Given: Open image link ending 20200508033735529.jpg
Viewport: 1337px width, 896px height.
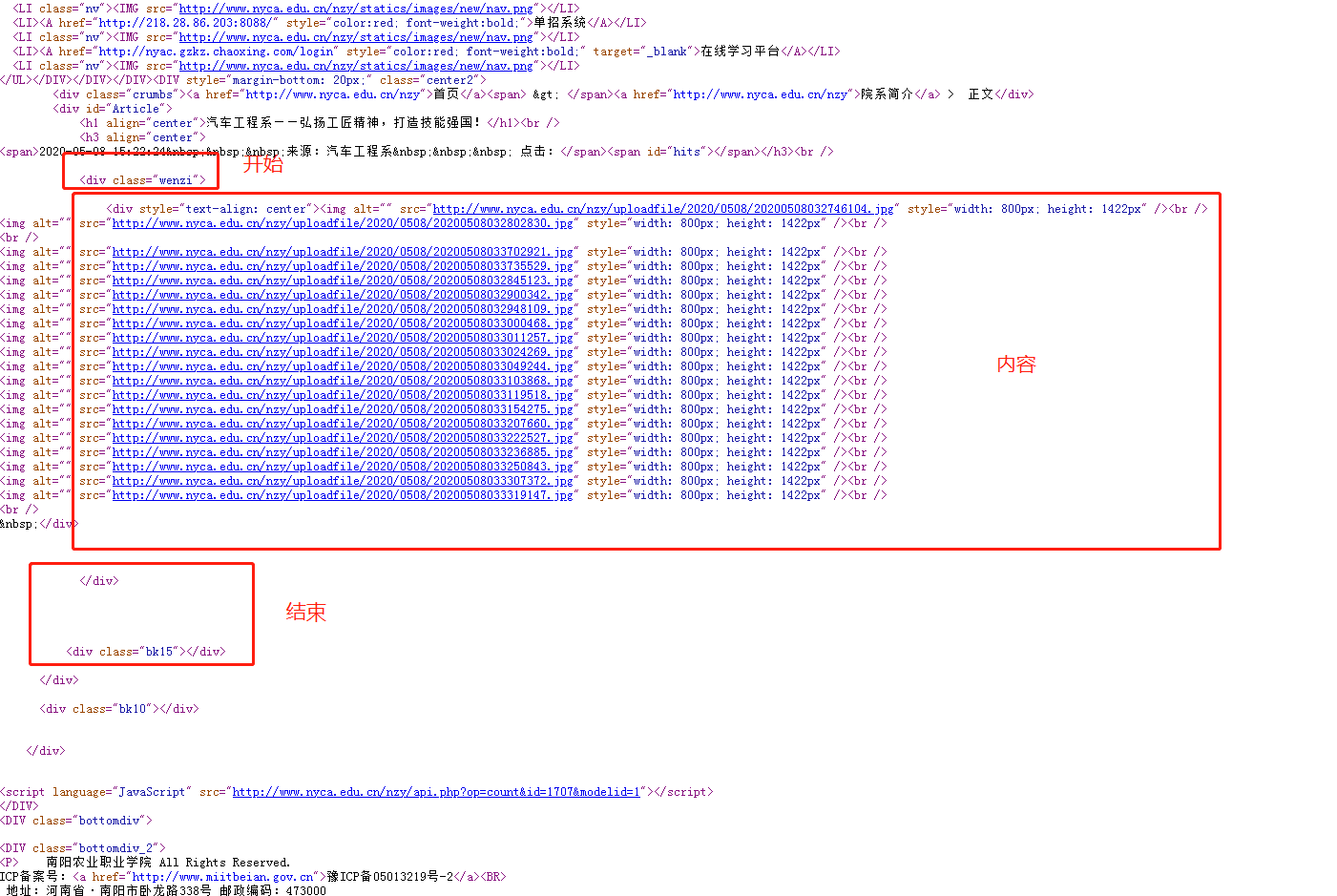Looking at the screenshot, I should (343, 266).
